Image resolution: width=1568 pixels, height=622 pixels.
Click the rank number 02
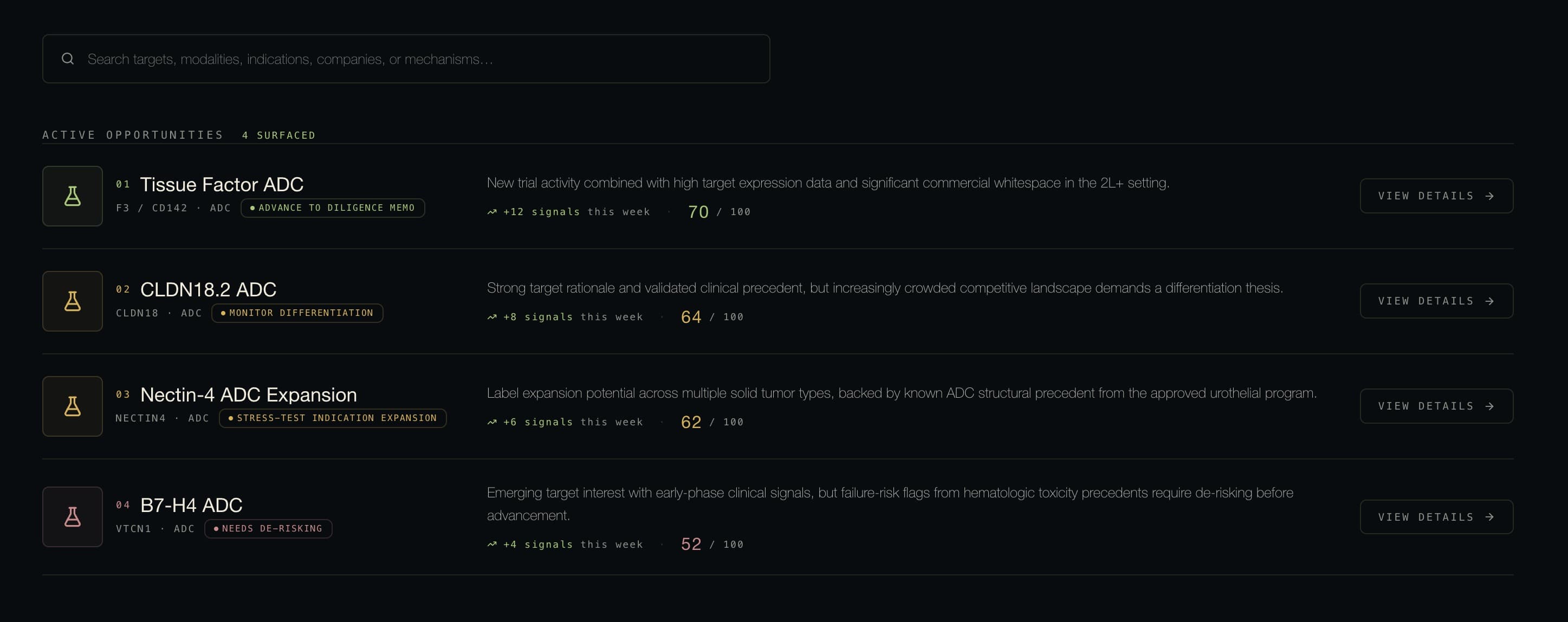click(x=123, y=290)
